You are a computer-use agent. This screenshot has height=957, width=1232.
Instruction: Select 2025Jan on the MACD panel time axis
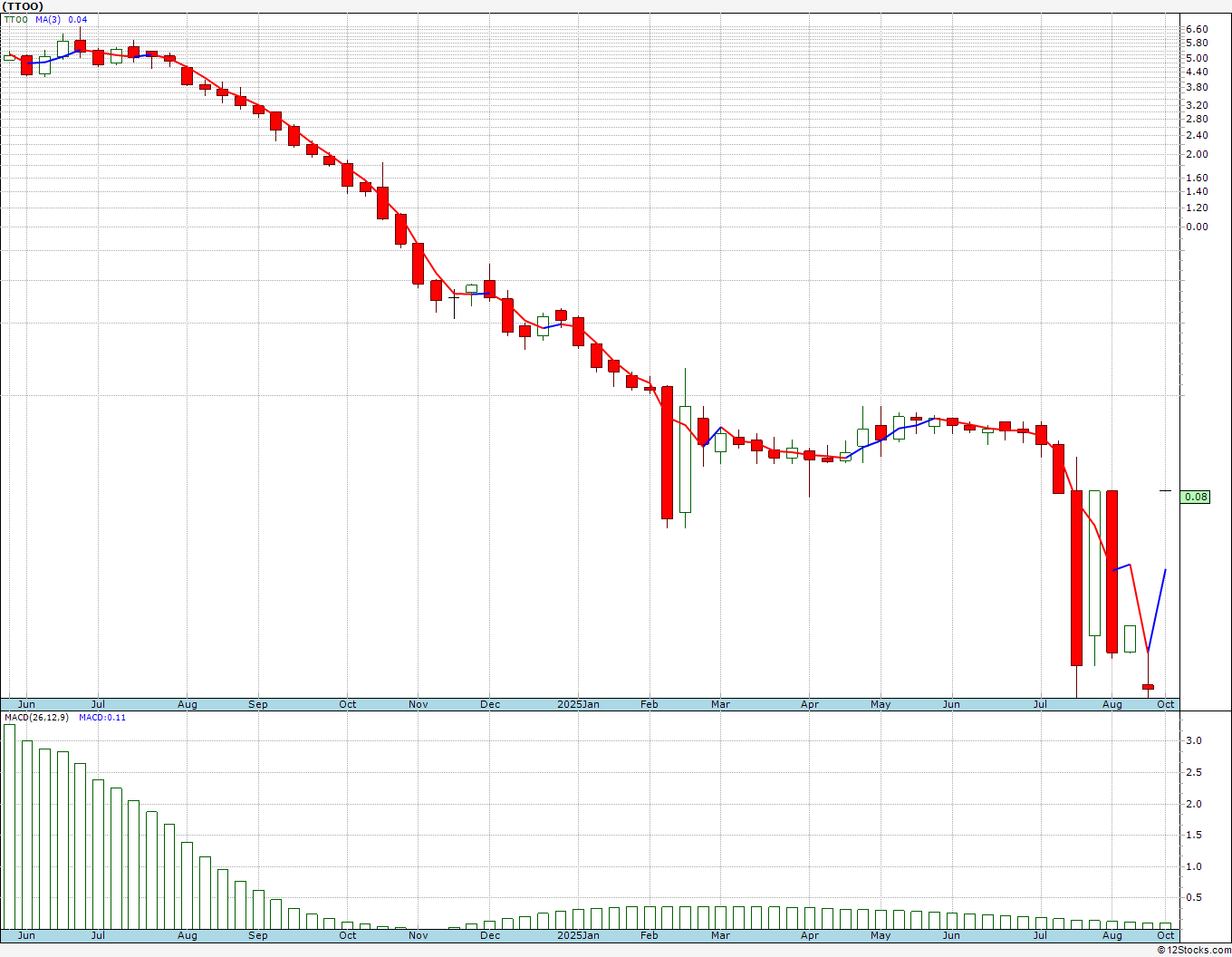coord(578,935)
